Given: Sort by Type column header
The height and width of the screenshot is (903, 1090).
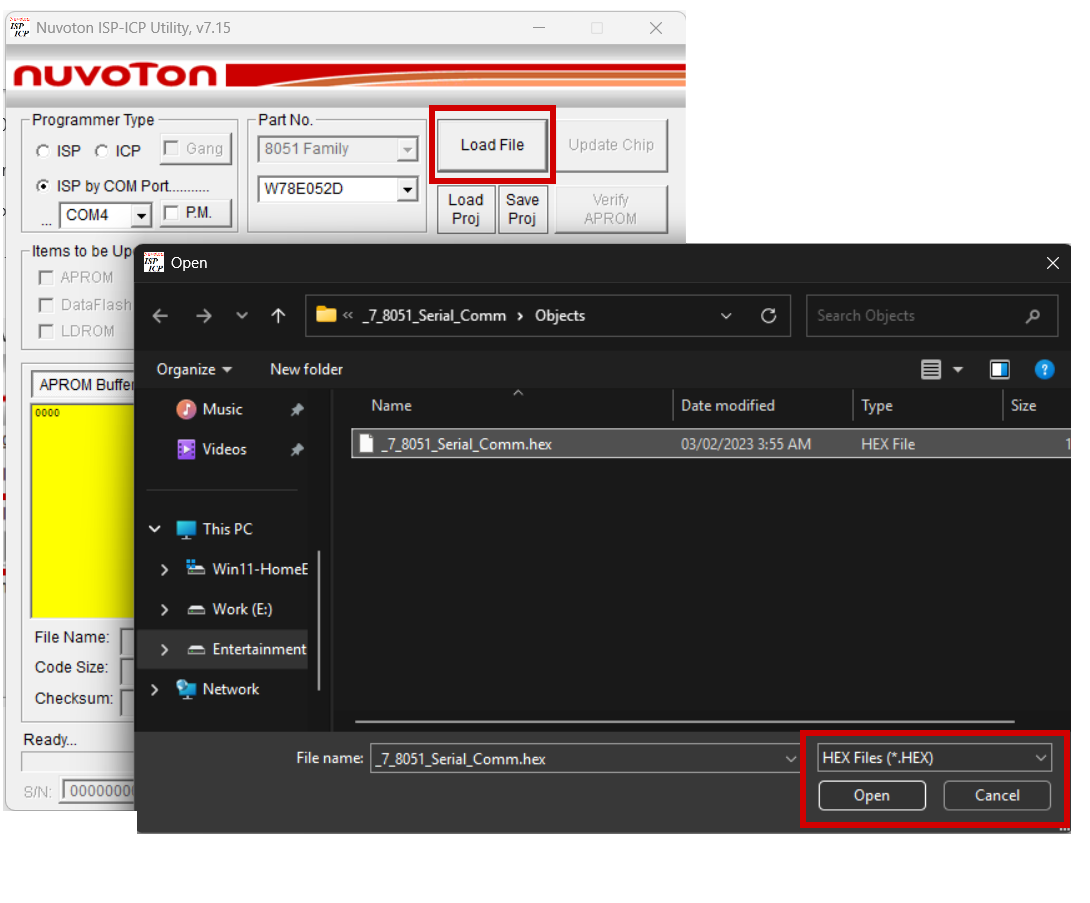Looking at the screenshot, I should coord(877,406).
